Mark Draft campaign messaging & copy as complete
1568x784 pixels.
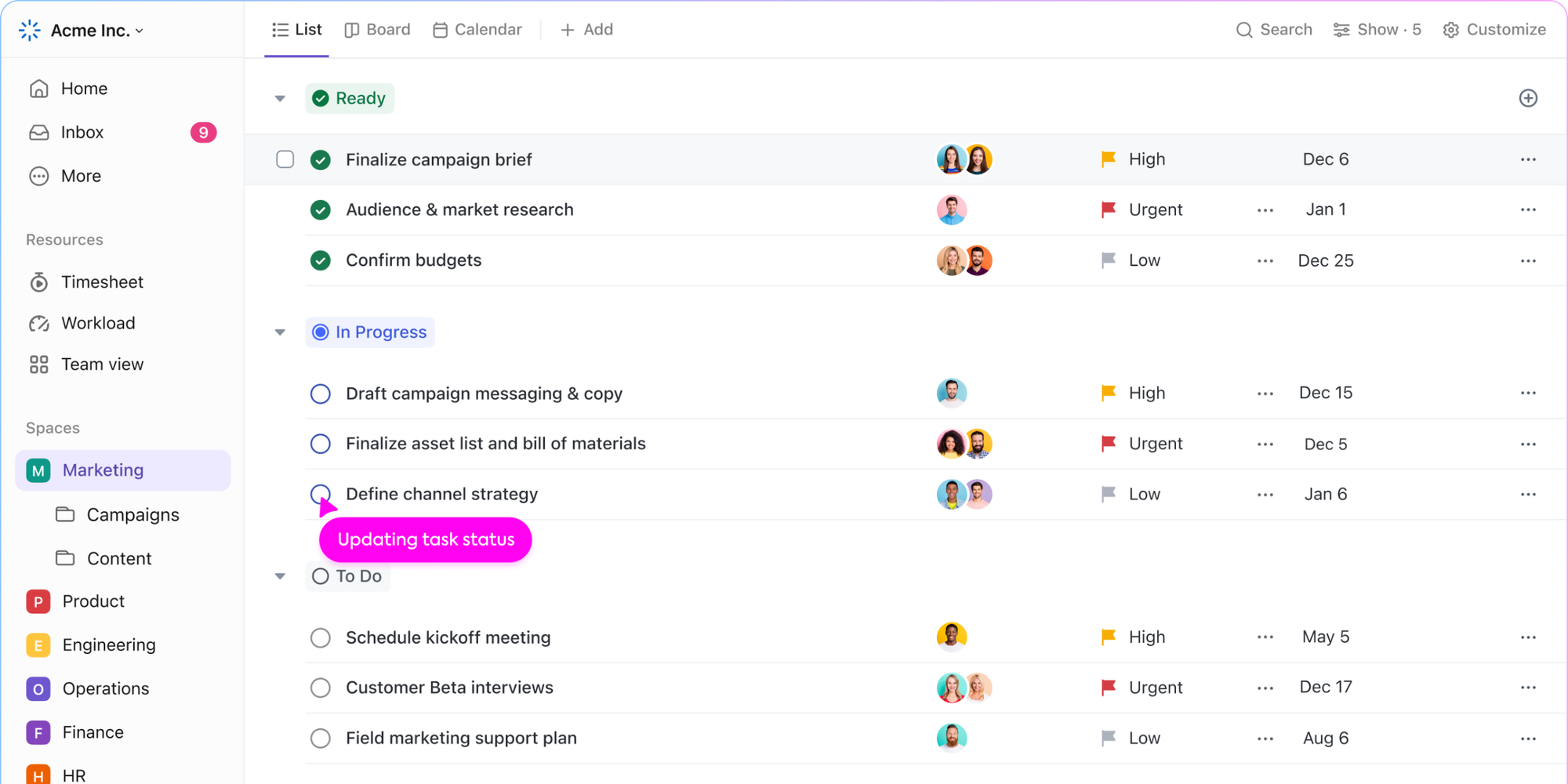(x=321, y=393)
